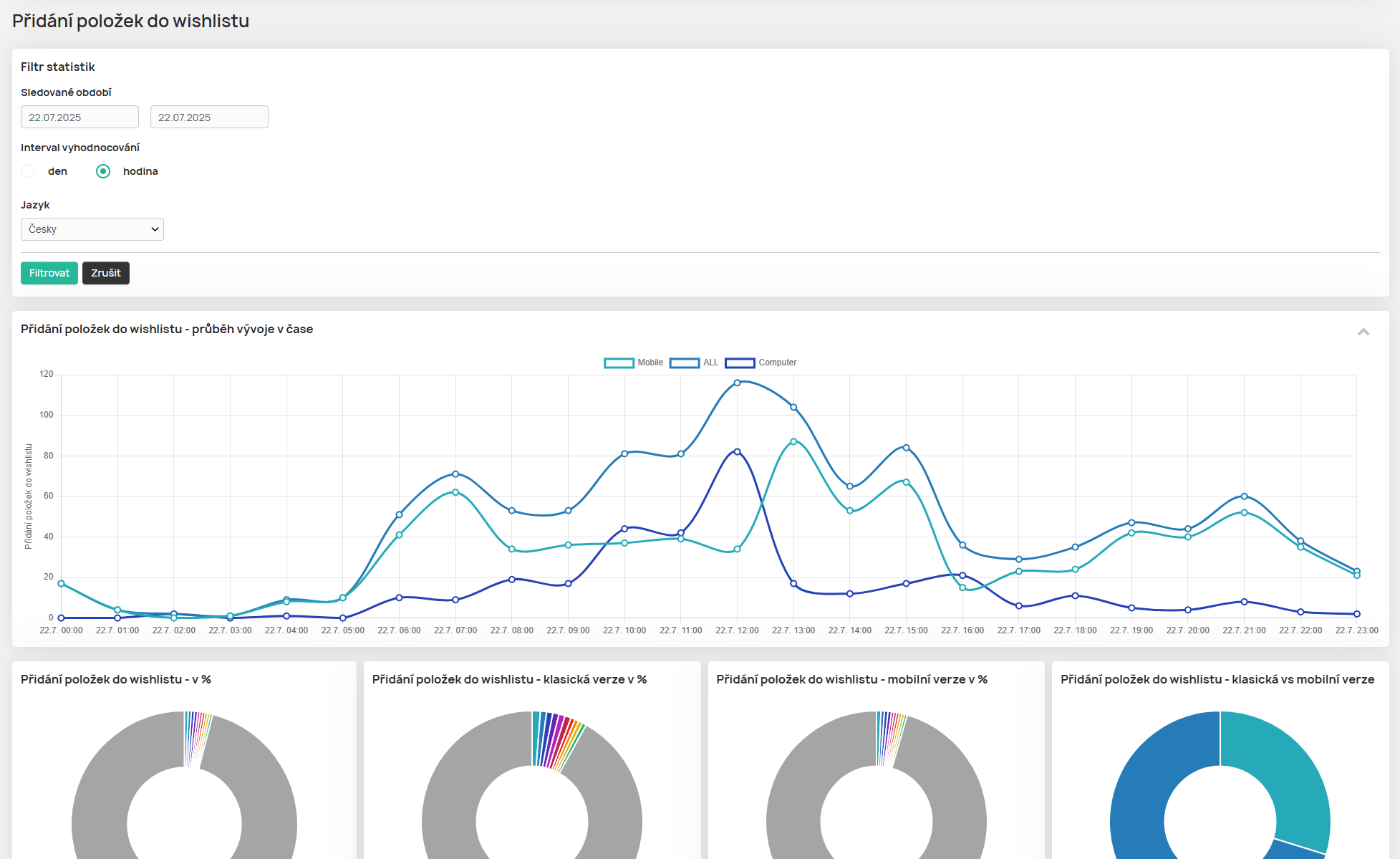The height and width of the screenshot is (859, 1400).
Task: Click the start date input field
Action: click(x=79, y=117)
